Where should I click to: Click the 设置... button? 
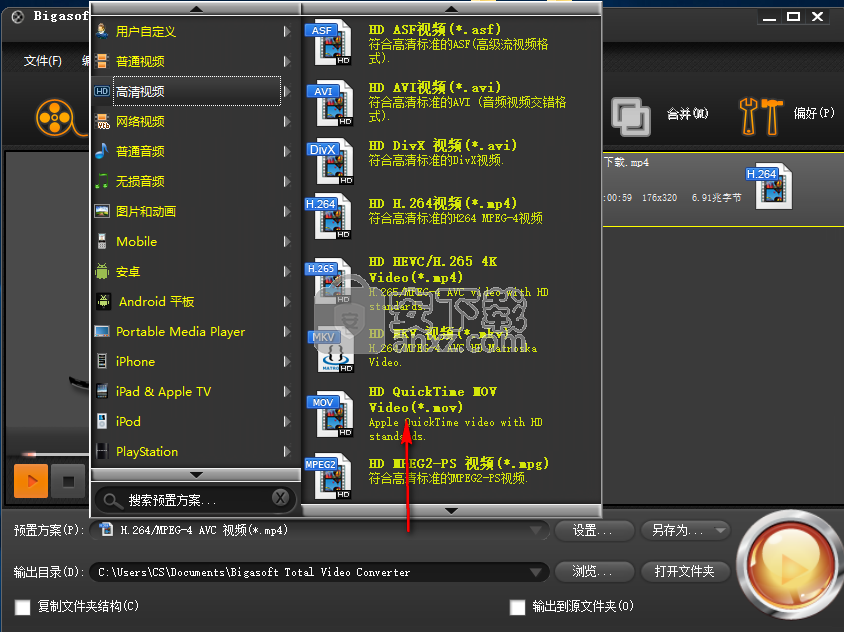click(x=593, y=530)
